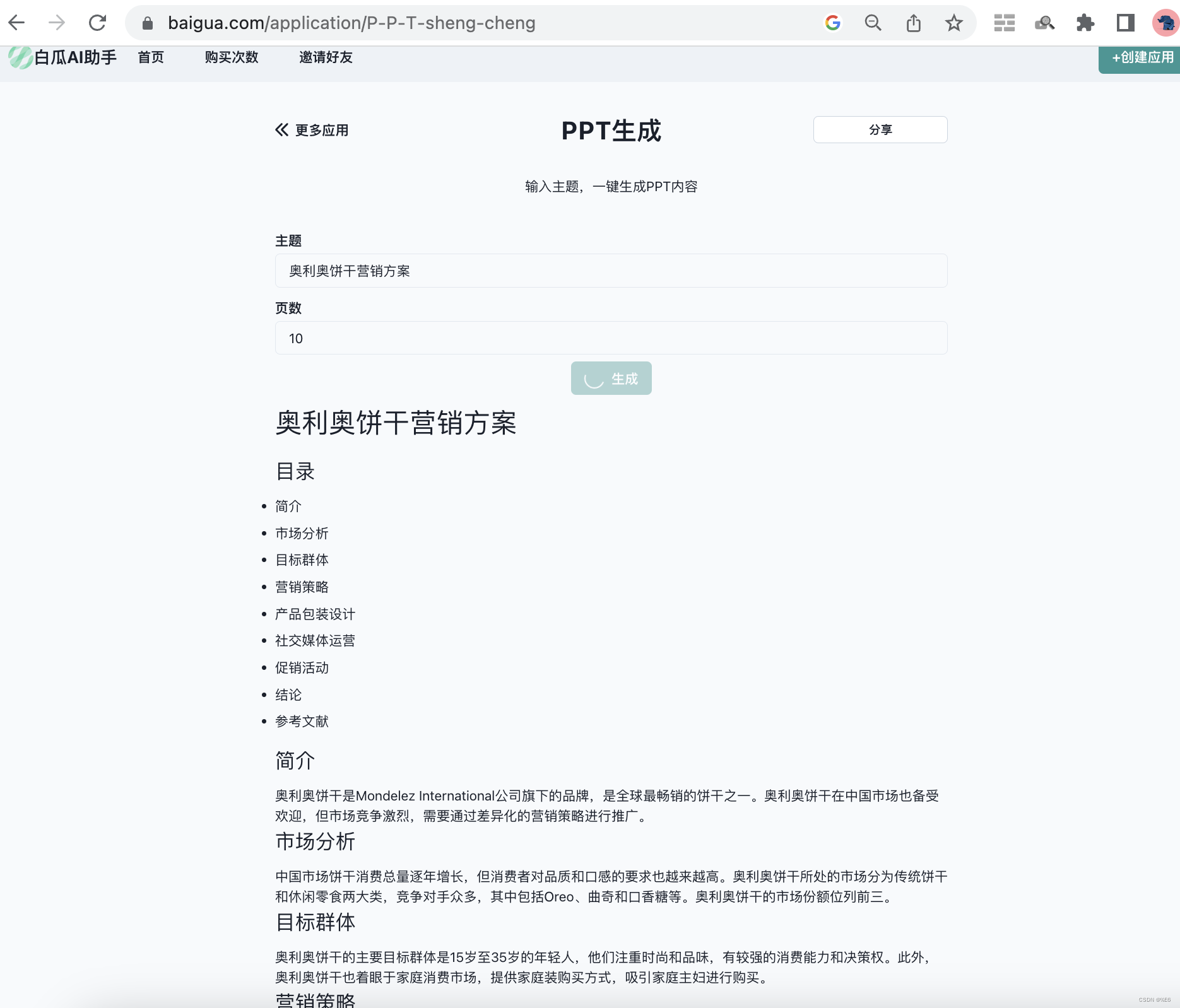Image resolution: width=1180 pixels, height=1008 pixels.
Task: Focus the 页数 input field
Action: pyautogui.click(x=611, y=338)
